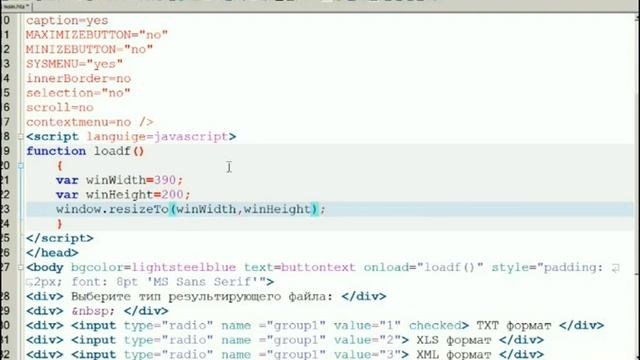Click the TXT формат label text
The image size is (640, 360).
click(513, 326)
